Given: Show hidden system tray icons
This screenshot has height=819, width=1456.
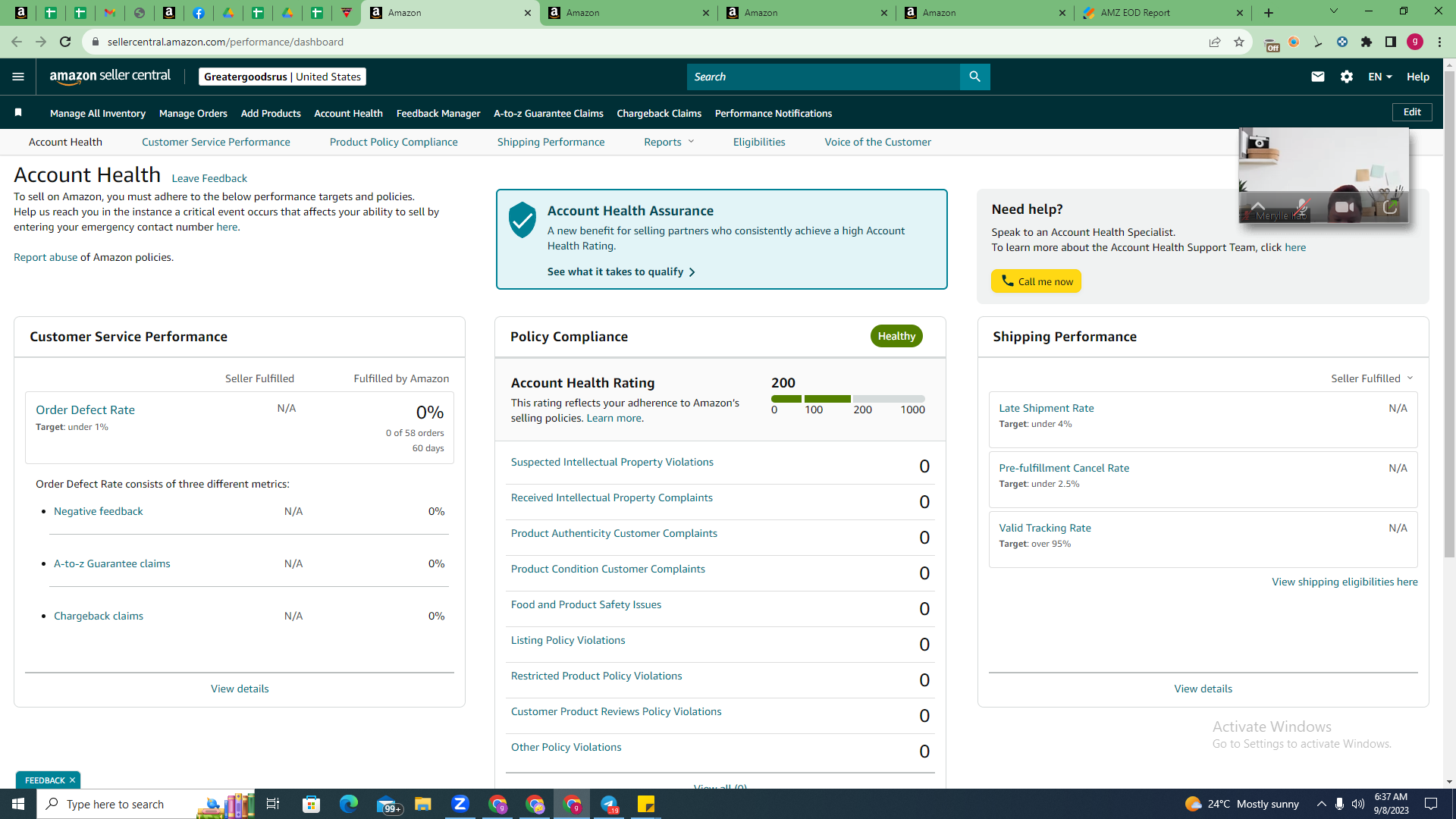Looking at the screenshot, I should (1322, 804).
